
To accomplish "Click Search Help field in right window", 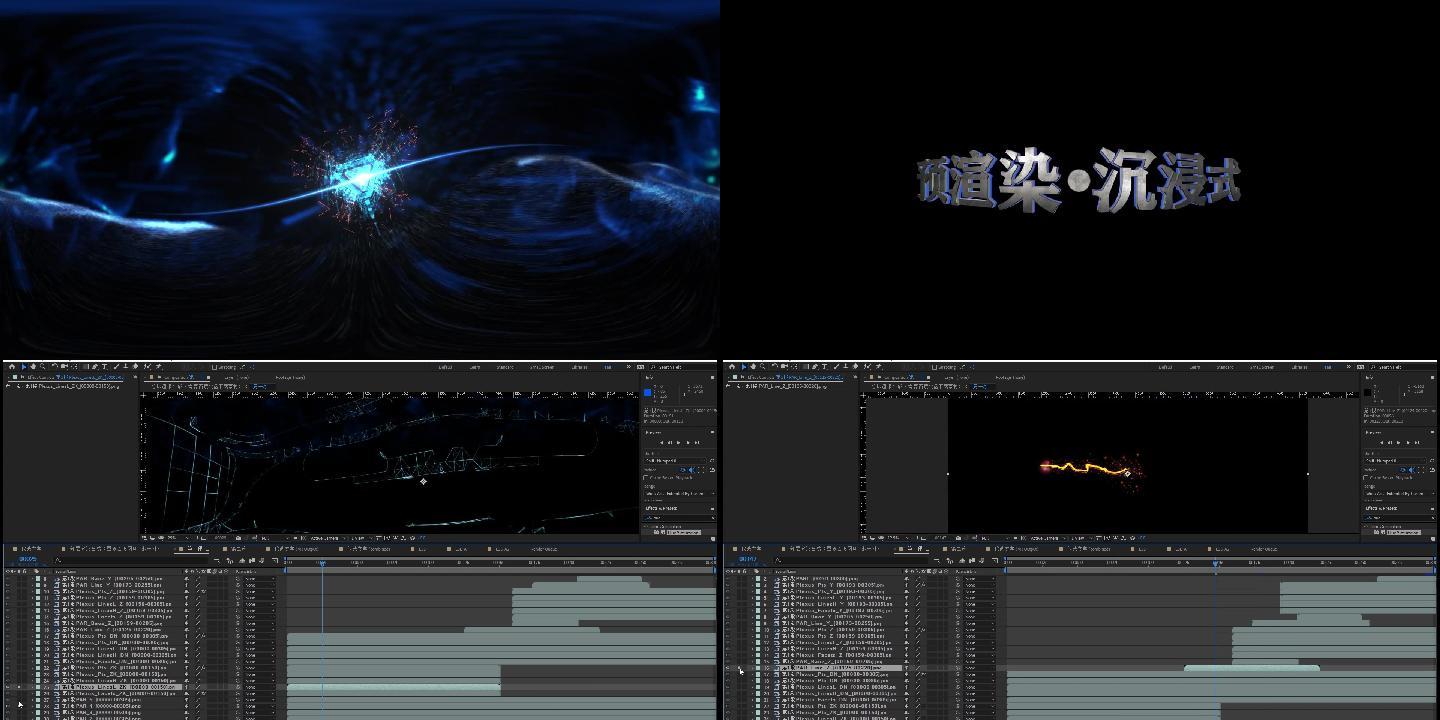I will pyautogui.click(x=1404, y=367).
